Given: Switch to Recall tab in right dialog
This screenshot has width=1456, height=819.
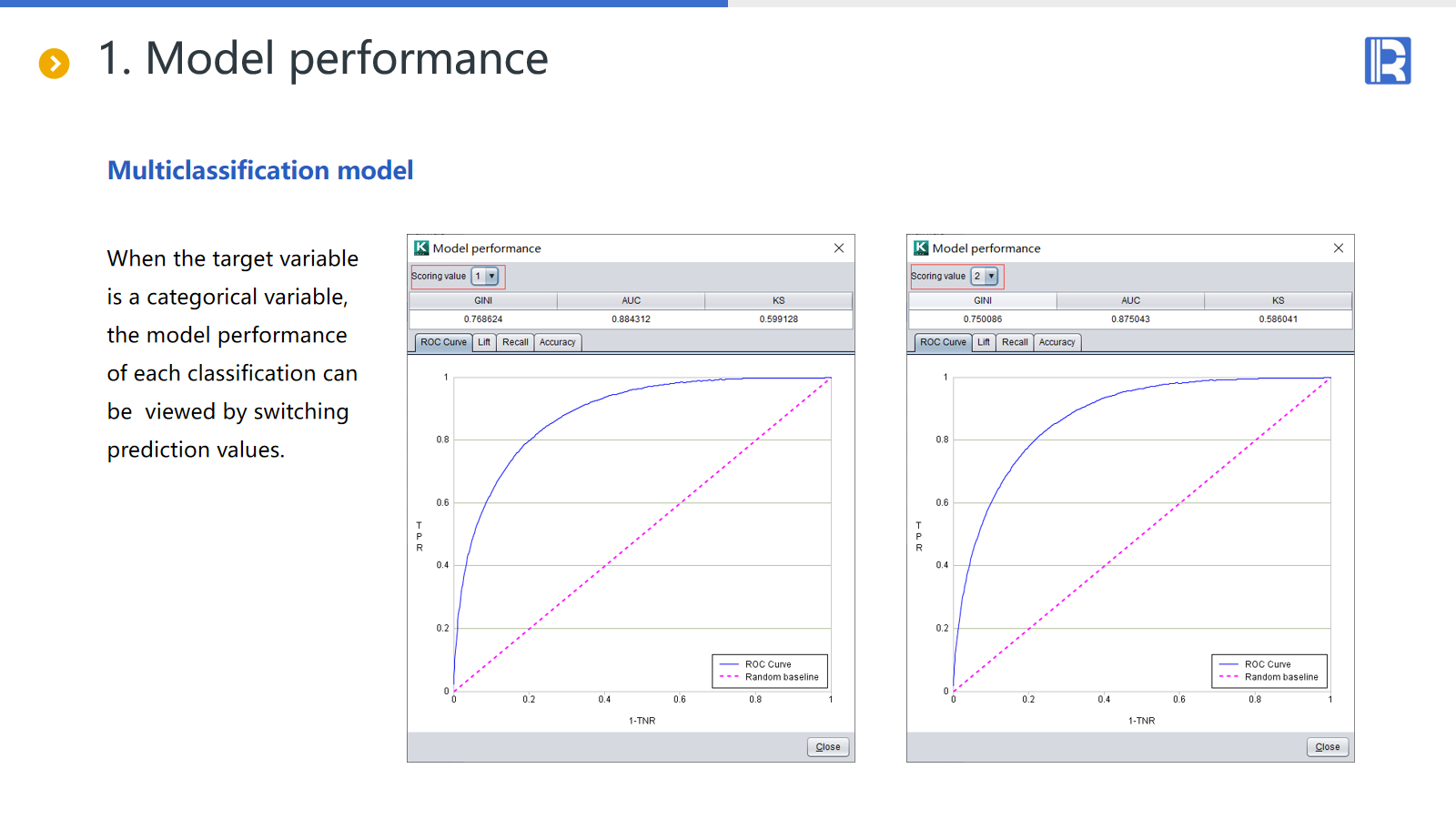Looking at the screenshot, I should pos(1015,342).
